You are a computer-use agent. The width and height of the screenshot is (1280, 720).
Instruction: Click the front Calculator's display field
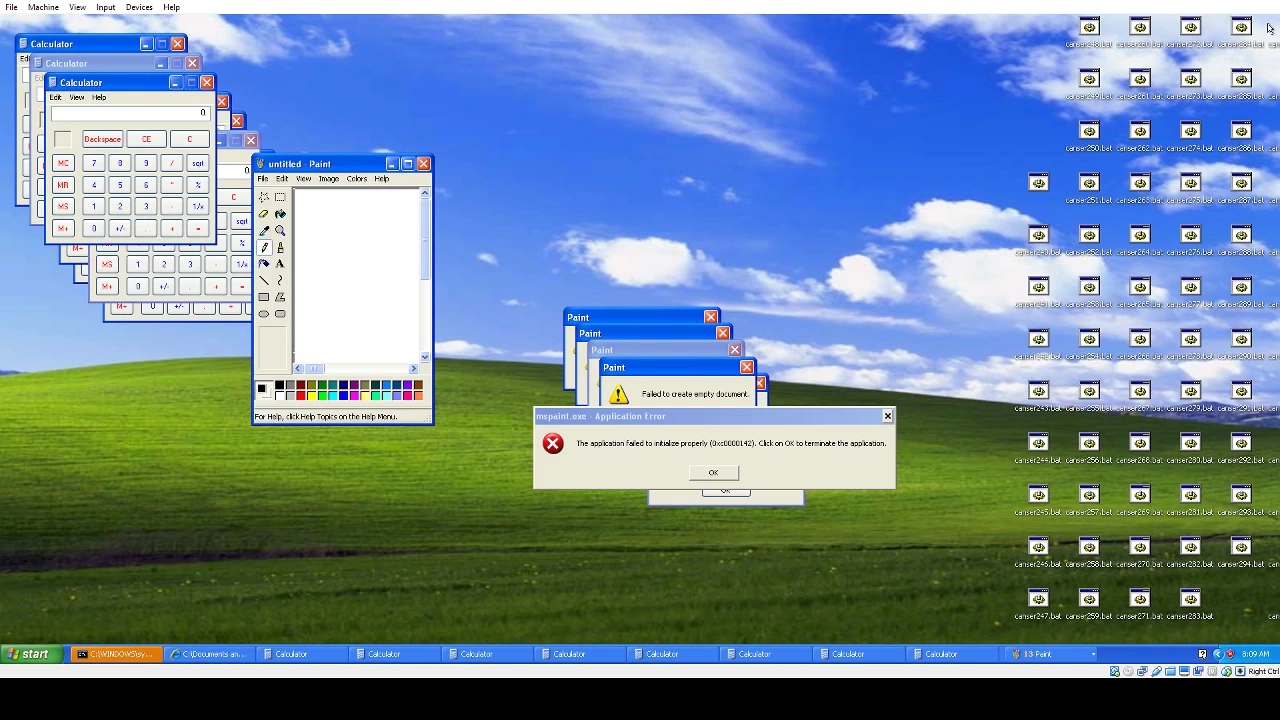[x=129, y=113]
